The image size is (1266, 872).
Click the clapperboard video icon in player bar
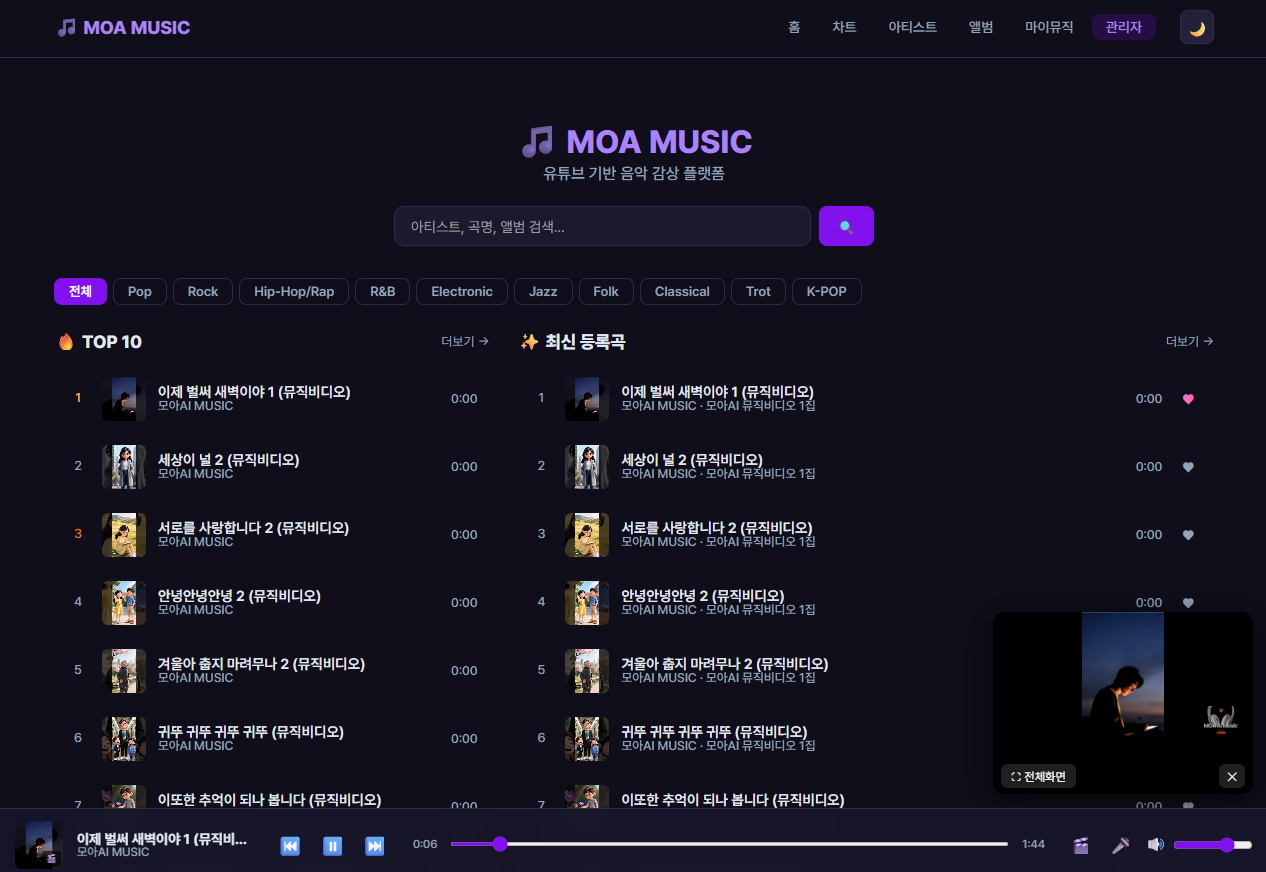pos(1080,845)
